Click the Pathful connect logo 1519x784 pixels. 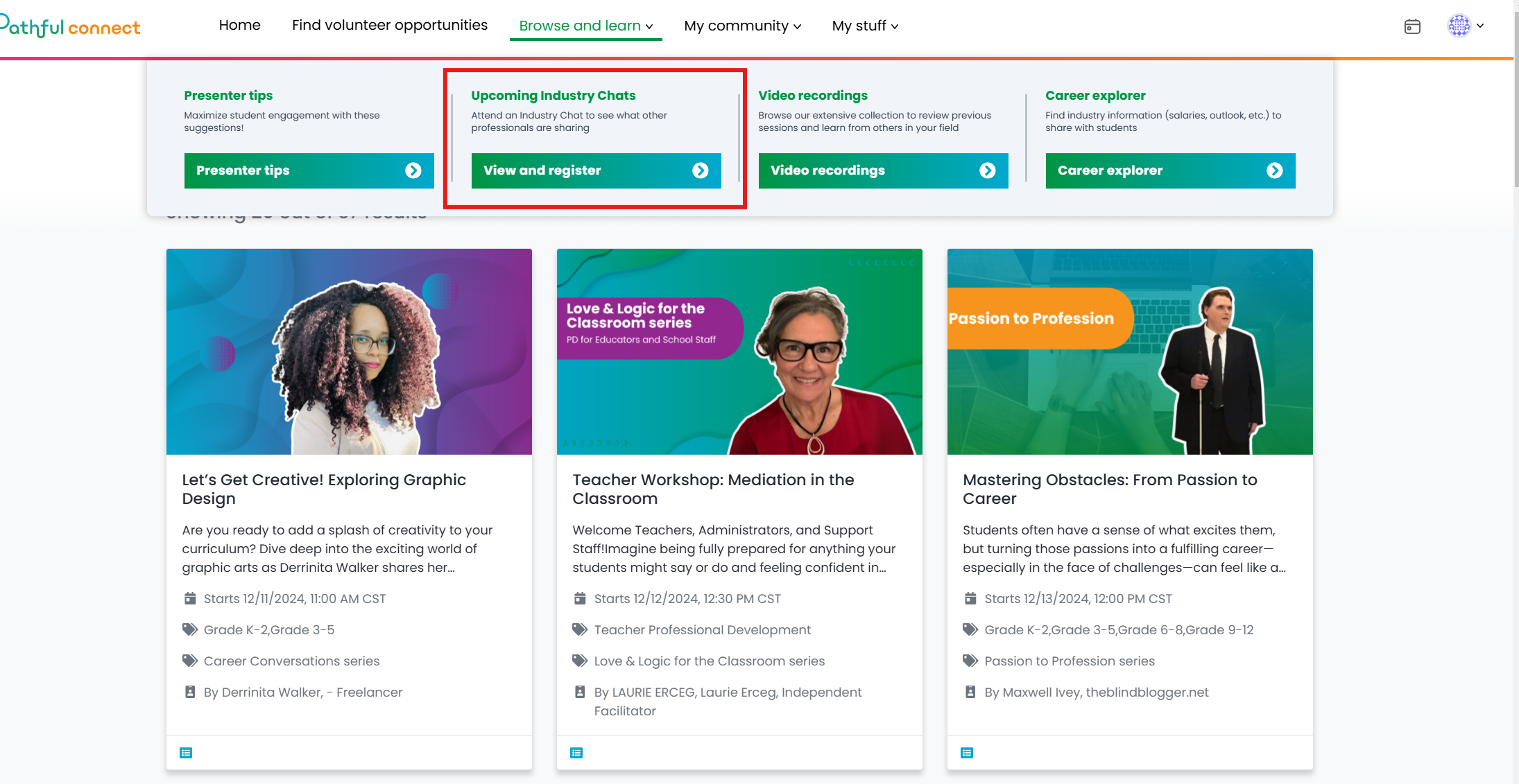(70, 26)
